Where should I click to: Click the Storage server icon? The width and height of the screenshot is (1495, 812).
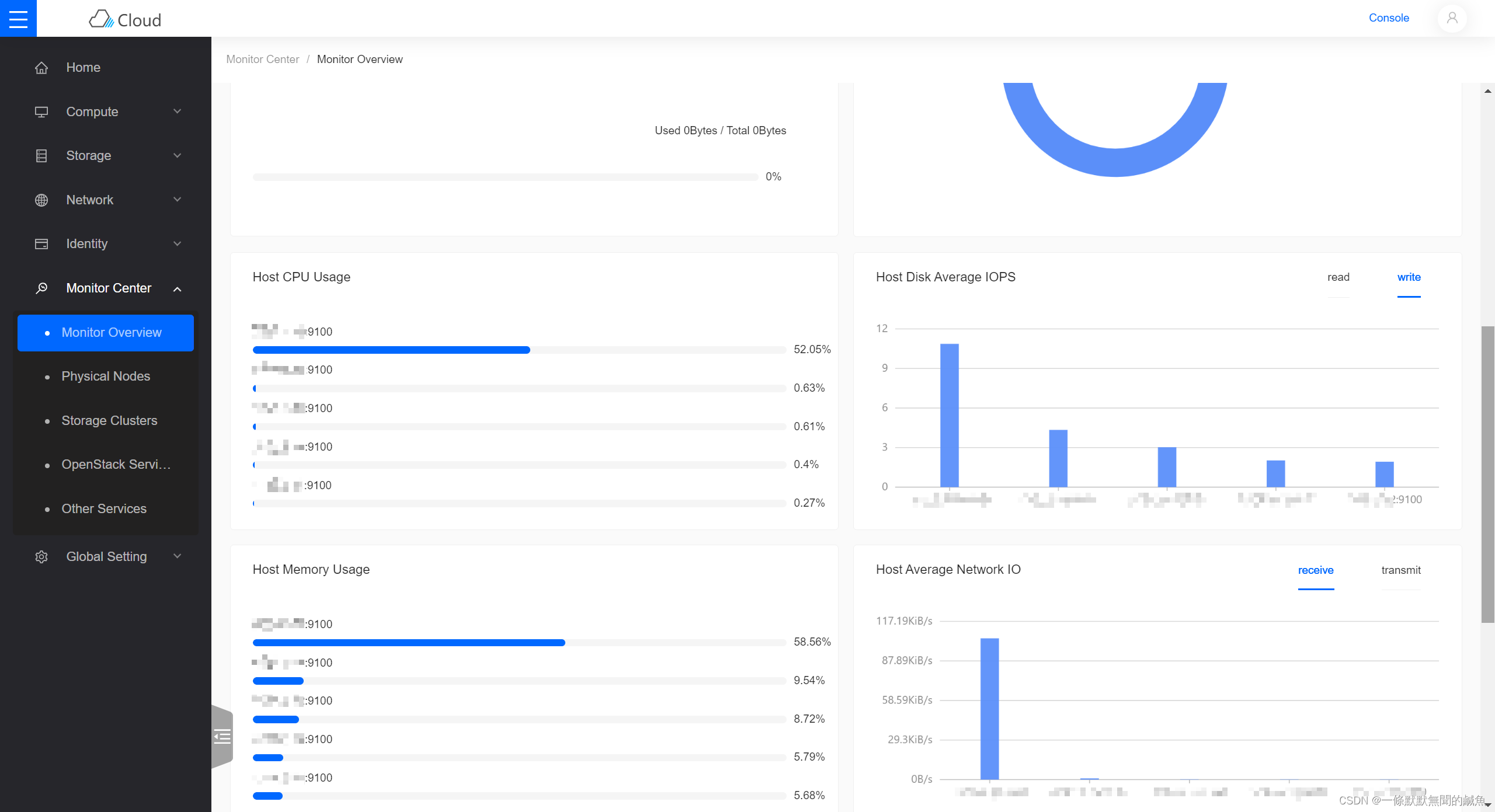[41, 156]
